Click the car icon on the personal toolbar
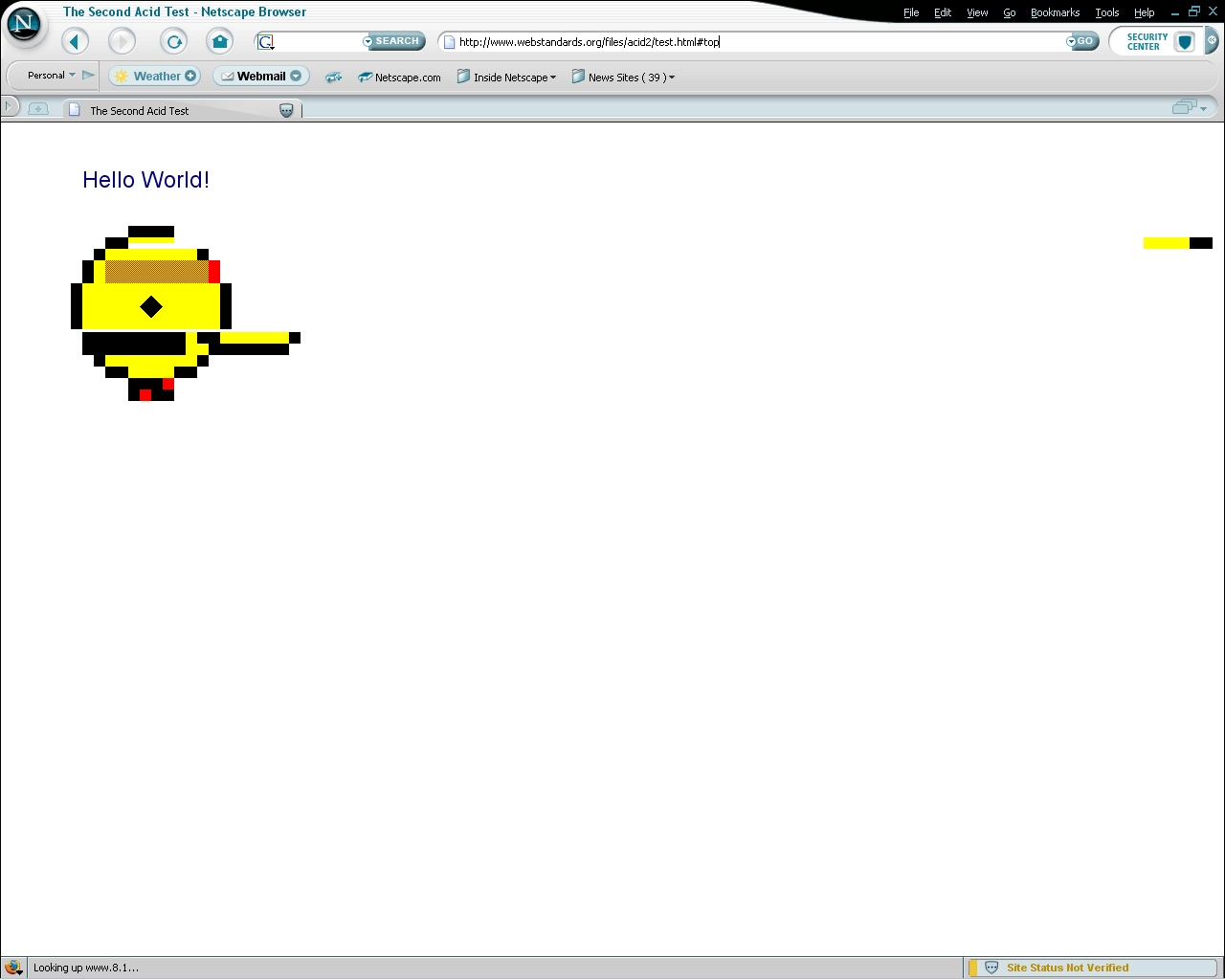Viewport: 1225px width, 980px height. [x=333, y=77]
